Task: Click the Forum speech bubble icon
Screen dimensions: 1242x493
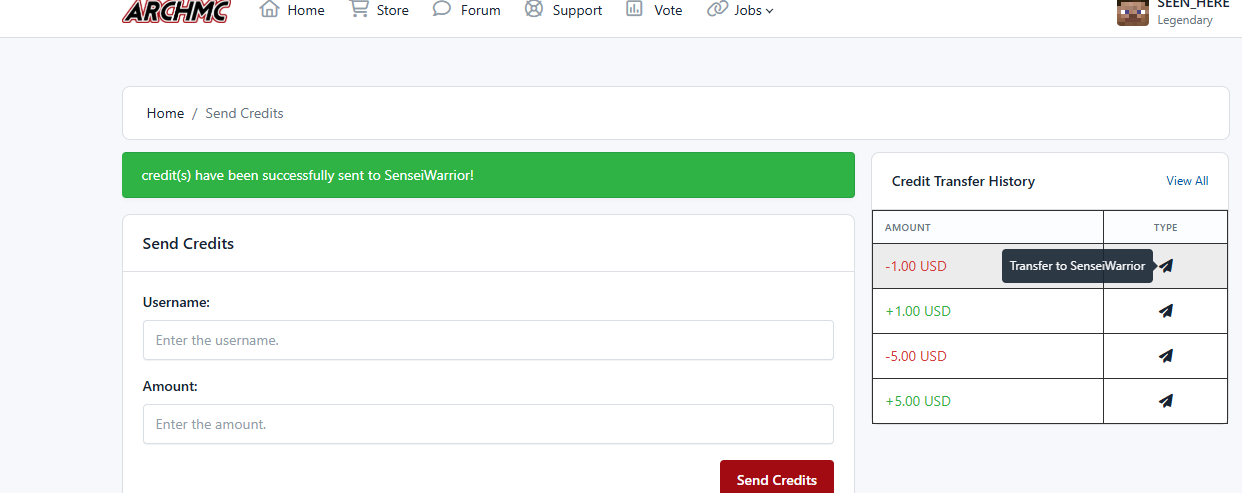Action: pos(442,9)
